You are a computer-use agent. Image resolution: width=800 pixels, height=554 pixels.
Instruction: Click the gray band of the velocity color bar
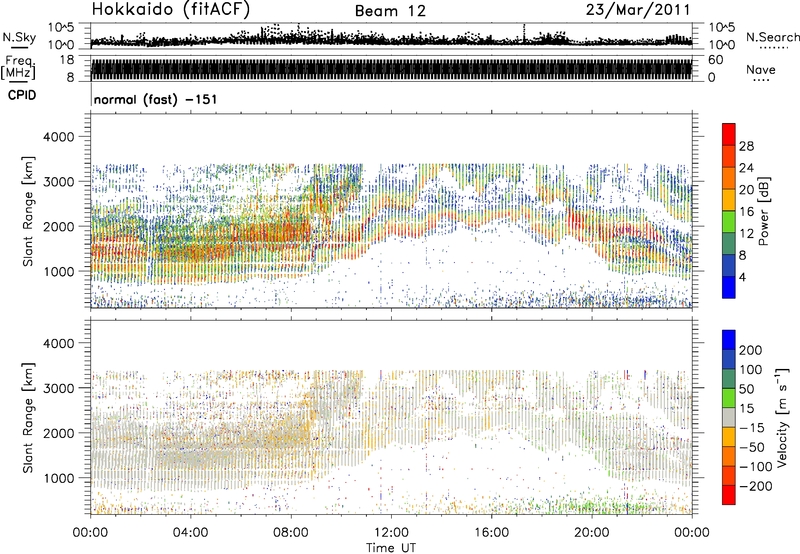(729, 417)
